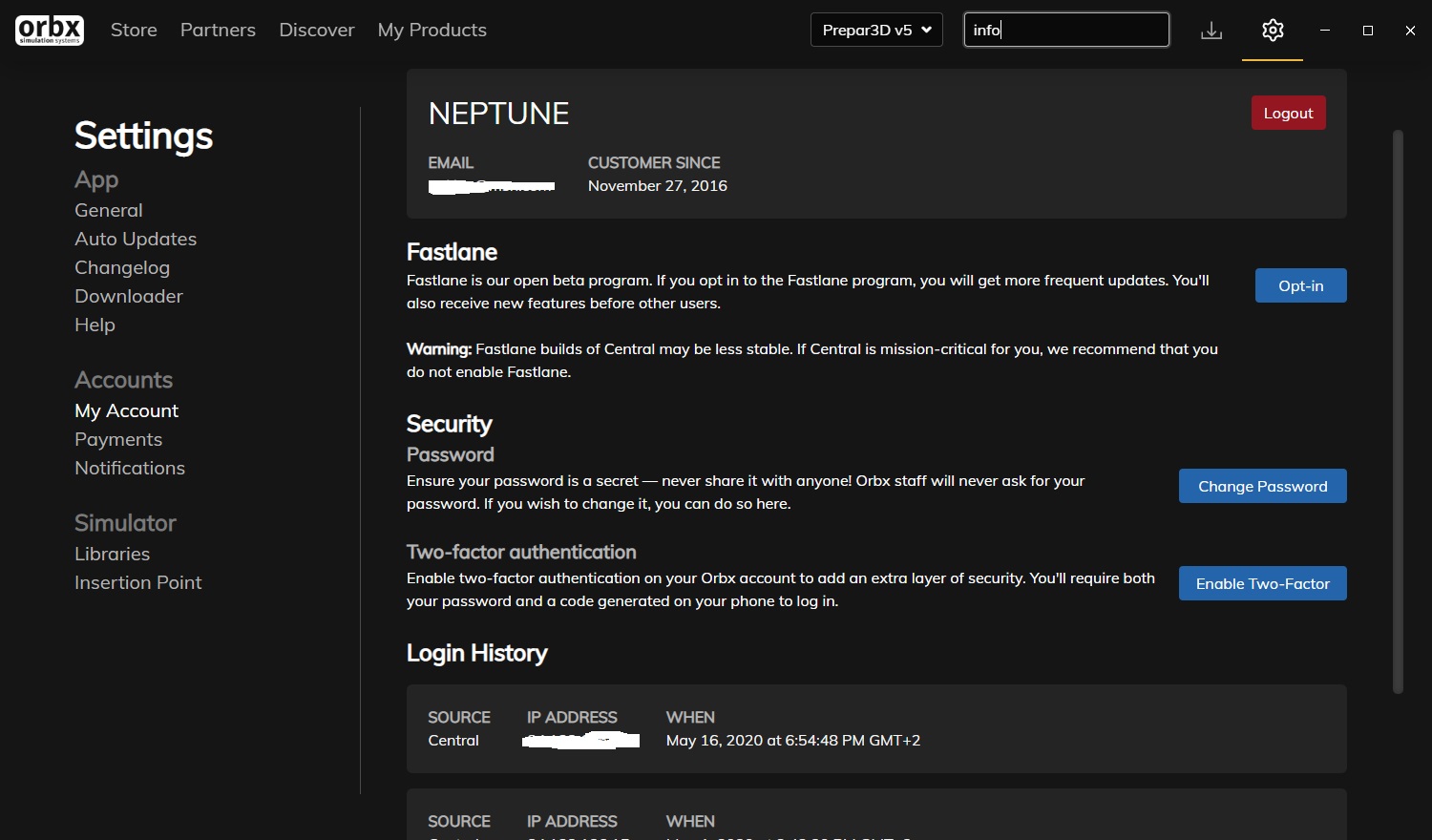Select Auto Updates in settings sidebar
1432x840 pixels.
click(x=136, y=239)
